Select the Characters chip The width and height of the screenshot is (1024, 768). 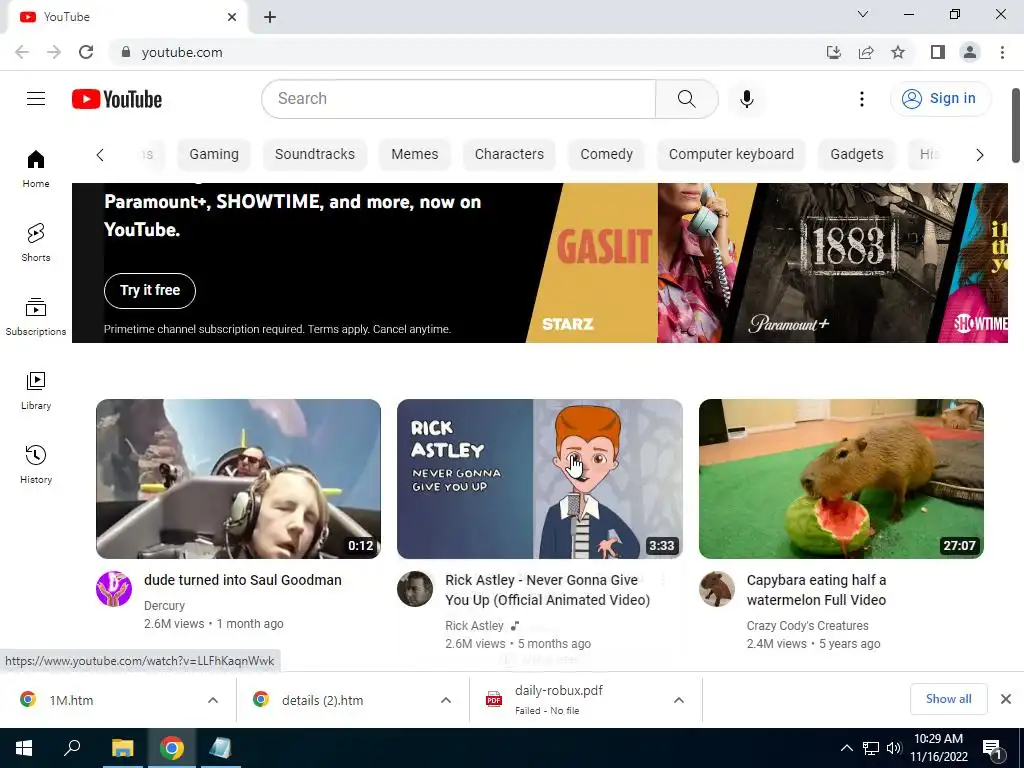point(509,154)
